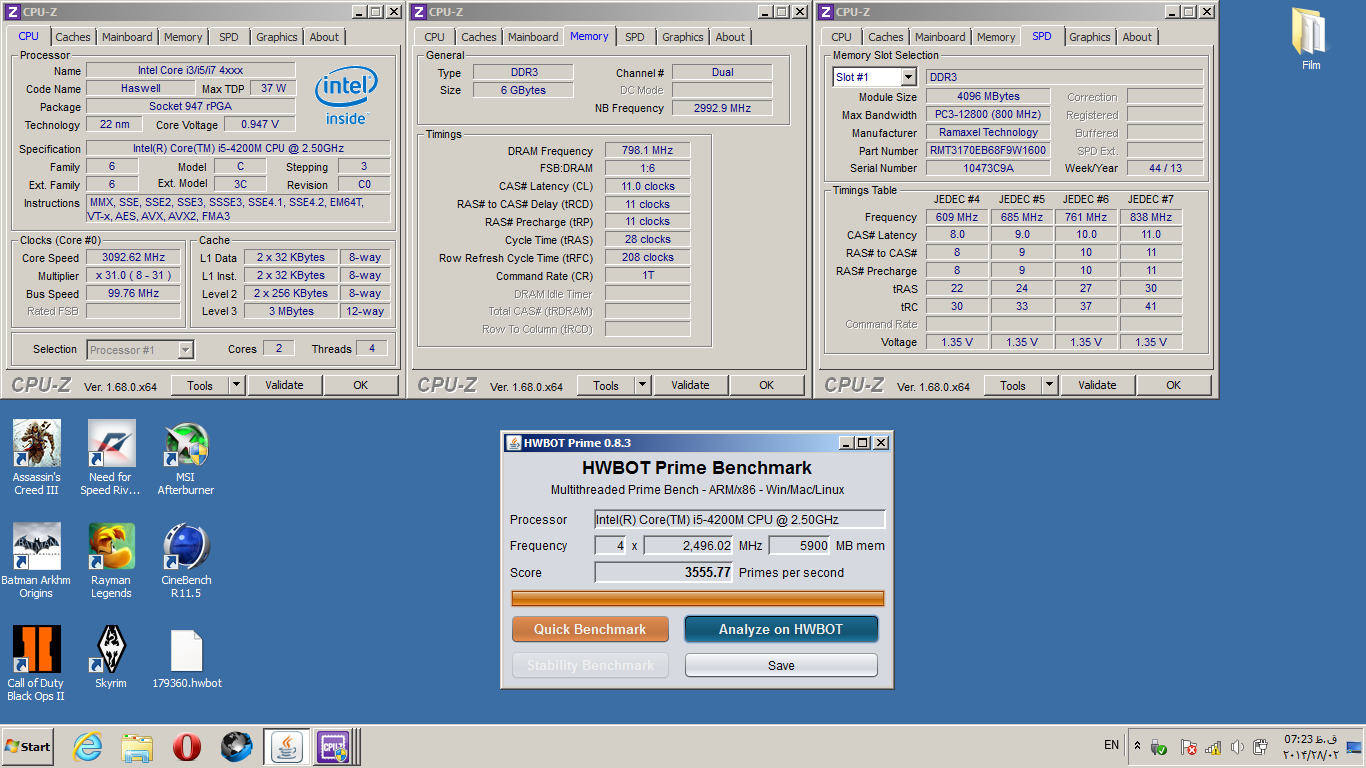This screenshot has height=768, width=1366.
Task: Click OK in the right CPU-Z window
Action: pyautogui.click(x=1173, y=385)
